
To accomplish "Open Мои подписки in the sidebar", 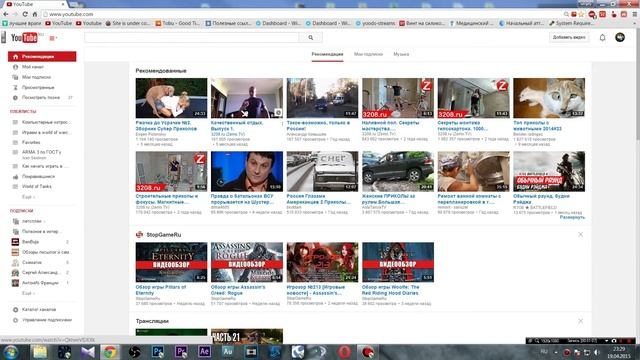I will (x=36, y=77).
